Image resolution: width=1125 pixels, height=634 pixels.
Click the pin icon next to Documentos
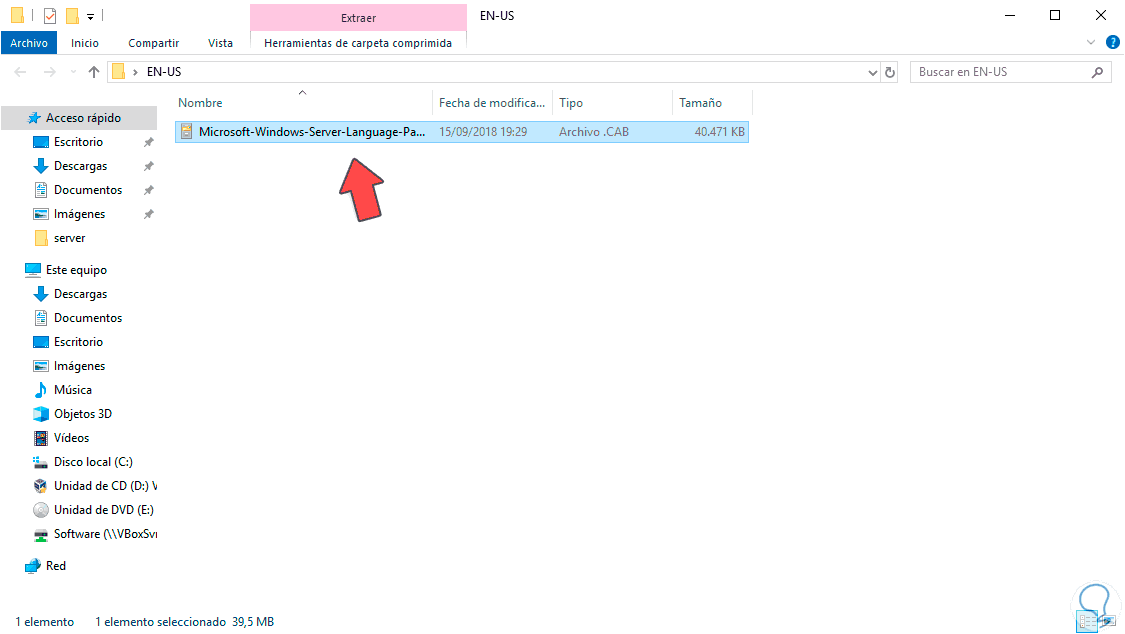pyautogui.click(x=149, y=190)
